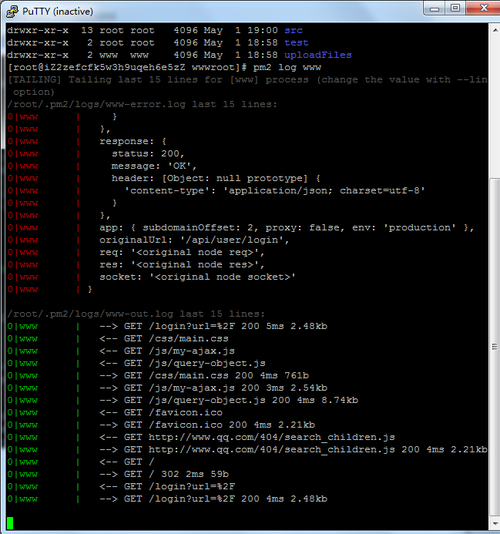Click the blue 'src' directory name
Image resolution: width=500 pixels, height=534 pixels.
pos(293,30)
